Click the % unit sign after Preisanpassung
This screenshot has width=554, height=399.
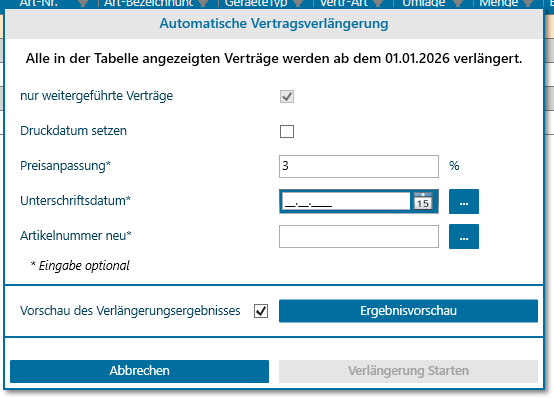pos(454,166)
